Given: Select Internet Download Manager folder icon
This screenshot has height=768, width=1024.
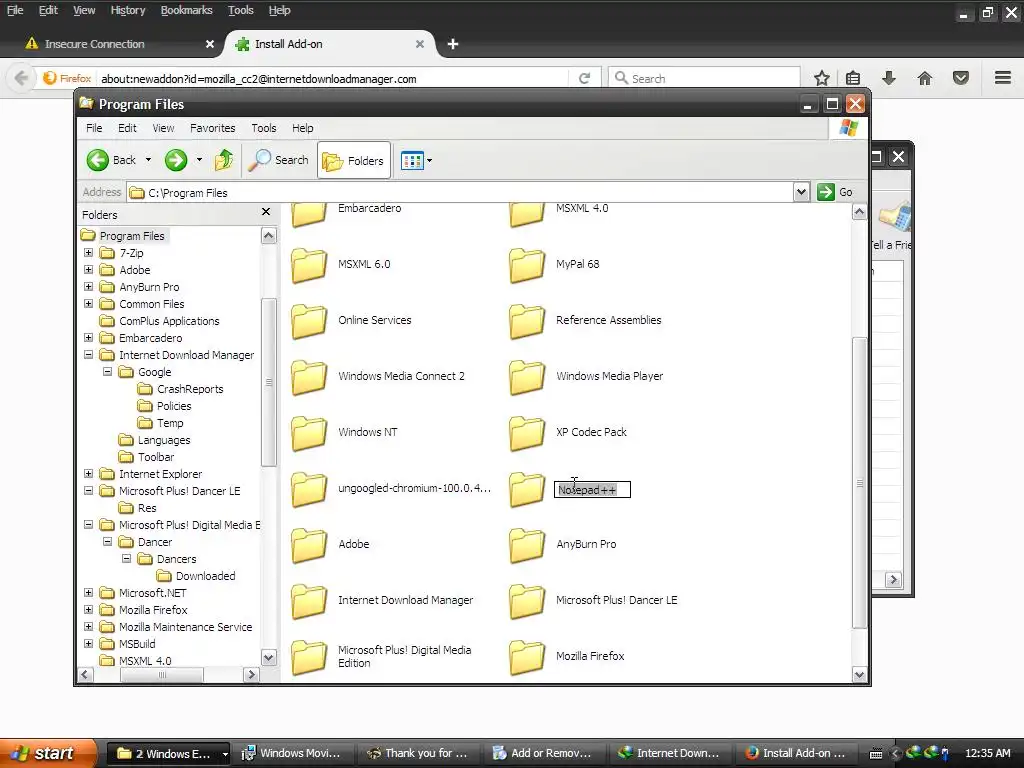Looking at the screenshot, I should tap(309, 601).
